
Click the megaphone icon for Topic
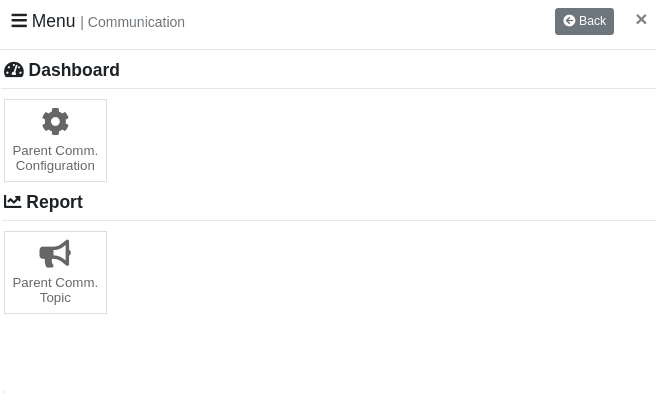(55, 254)
